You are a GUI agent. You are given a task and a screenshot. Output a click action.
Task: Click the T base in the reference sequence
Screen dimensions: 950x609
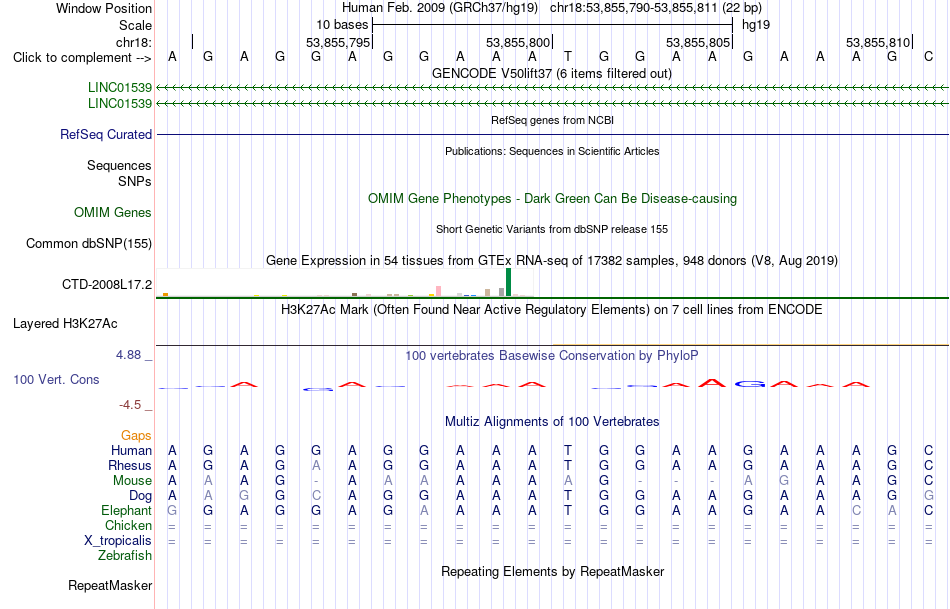pyautogui.click(x=568, y=56)
